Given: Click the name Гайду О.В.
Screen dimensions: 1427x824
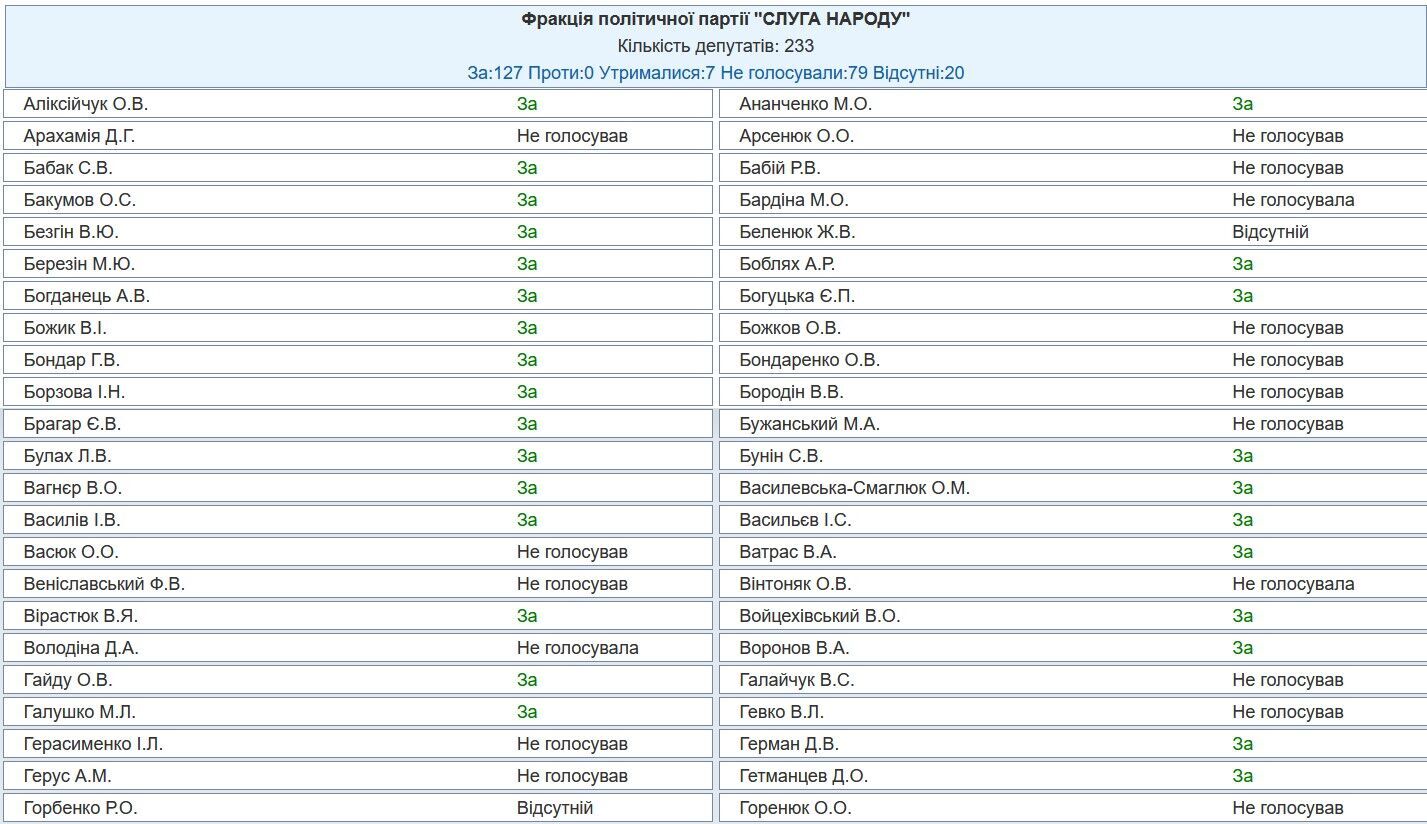Looking at the screenshot, I should 68,680.
